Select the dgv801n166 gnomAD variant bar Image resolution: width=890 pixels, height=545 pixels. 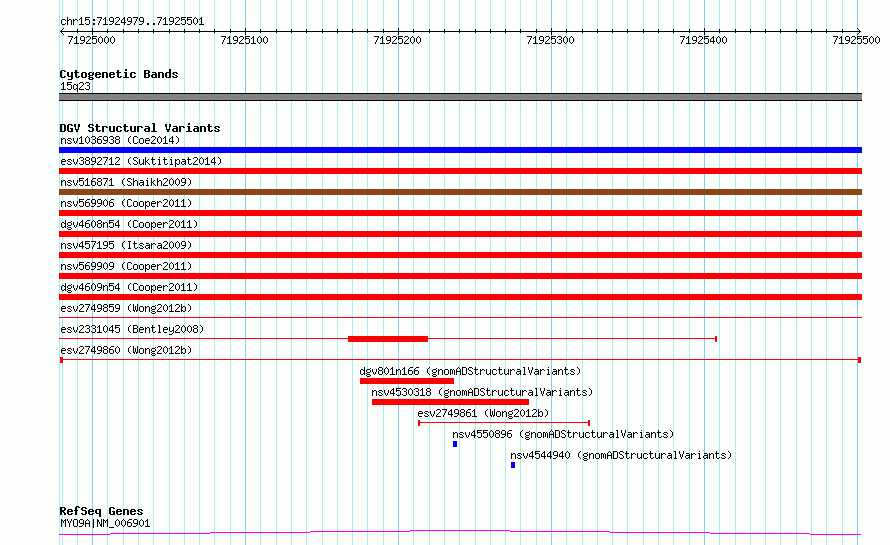[x=407, y=381]
